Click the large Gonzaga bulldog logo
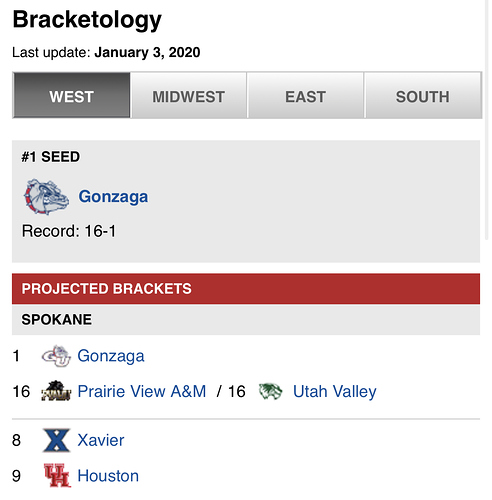492x500 pixels. [46, 197]
